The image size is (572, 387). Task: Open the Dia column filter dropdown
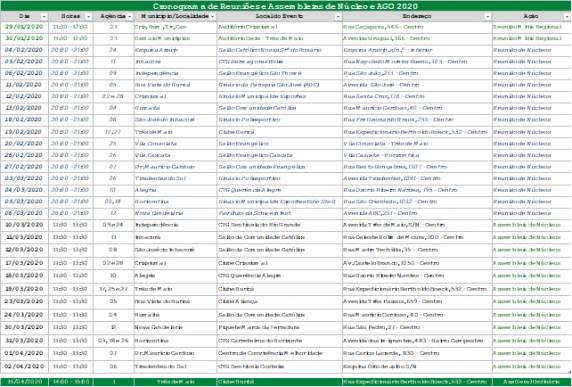coord(44,17)
